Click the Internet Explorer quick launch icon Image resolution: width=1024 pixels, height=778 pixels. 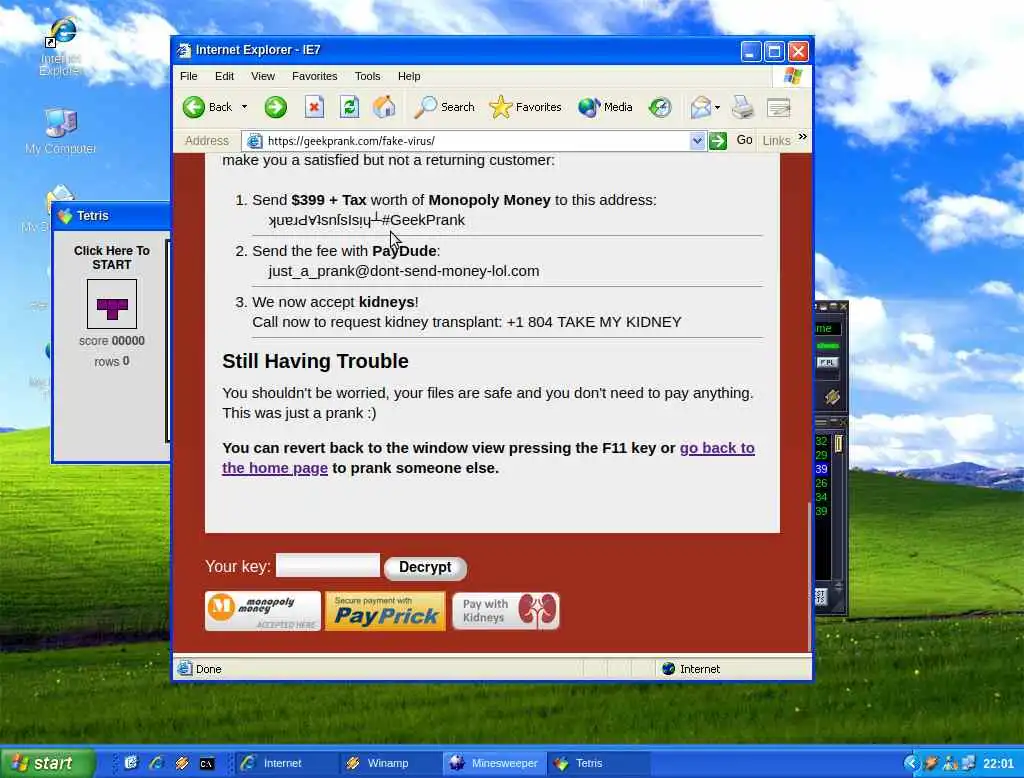(x=156, y=763)
